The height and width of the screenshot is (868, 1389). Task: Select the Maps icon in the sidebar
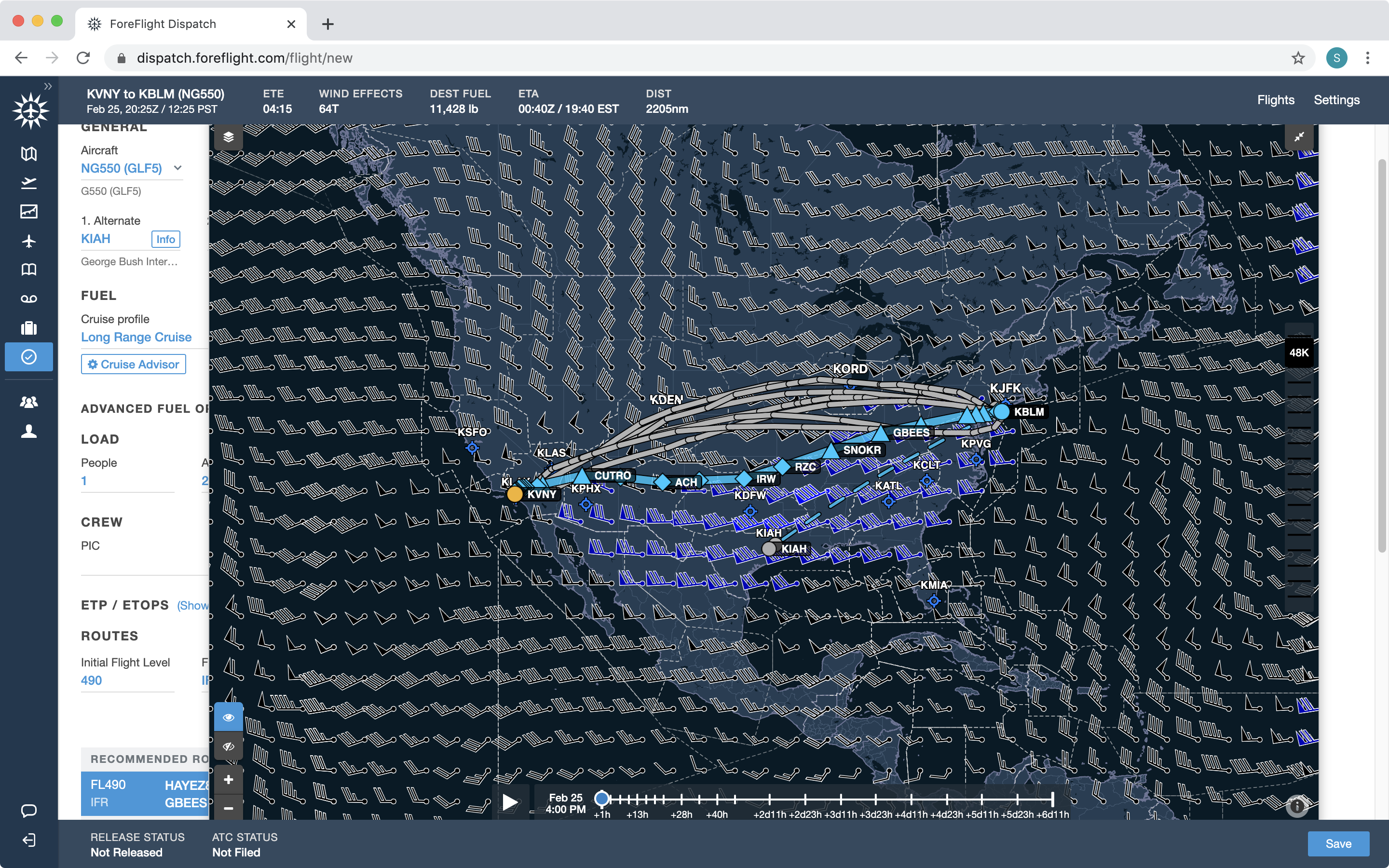29,154
